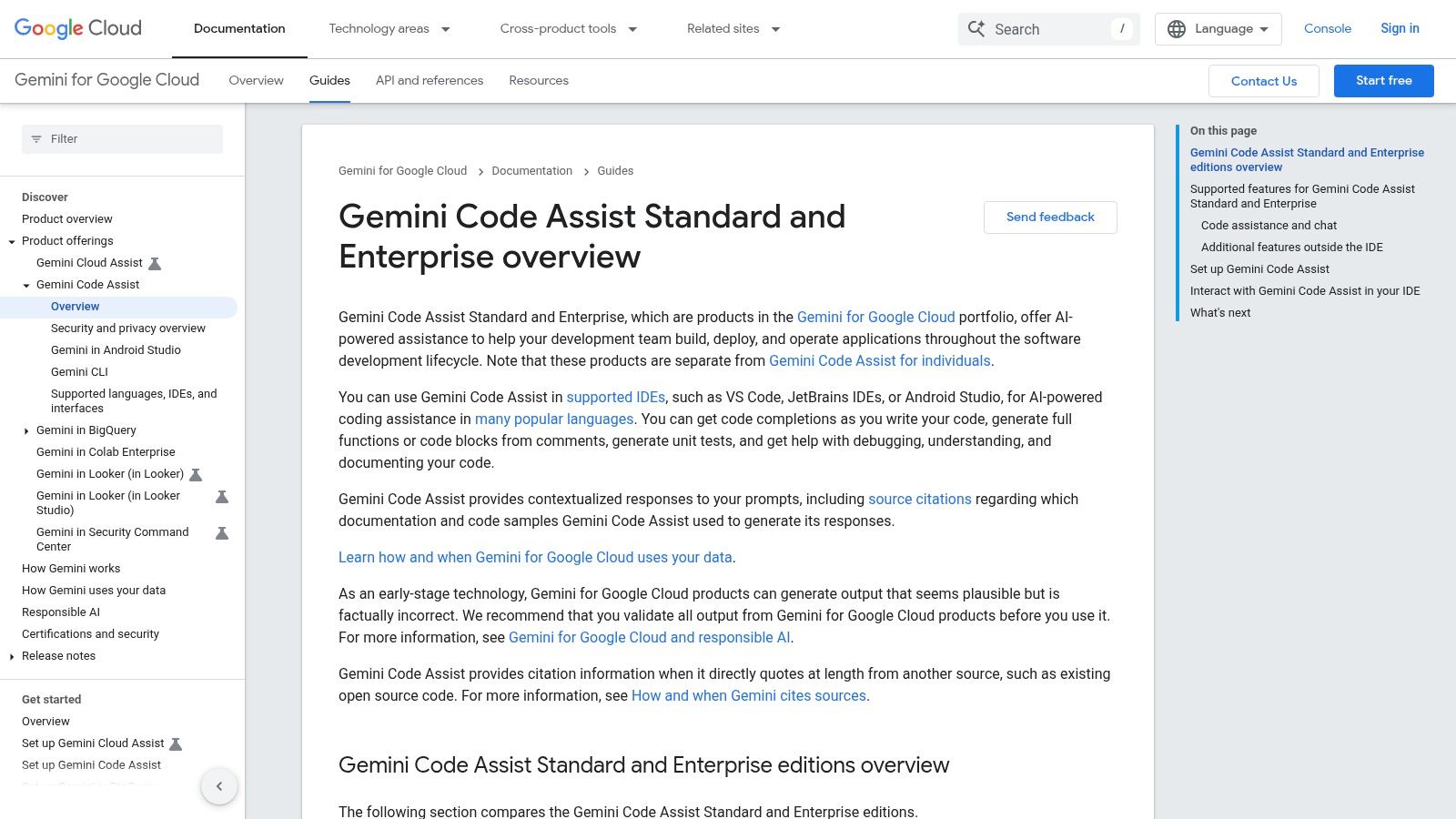Viewport: 1456px width, 819px height.
Task: Click Gemini for Google Cloud breadcrumb
Action: [x=402, y=171]
